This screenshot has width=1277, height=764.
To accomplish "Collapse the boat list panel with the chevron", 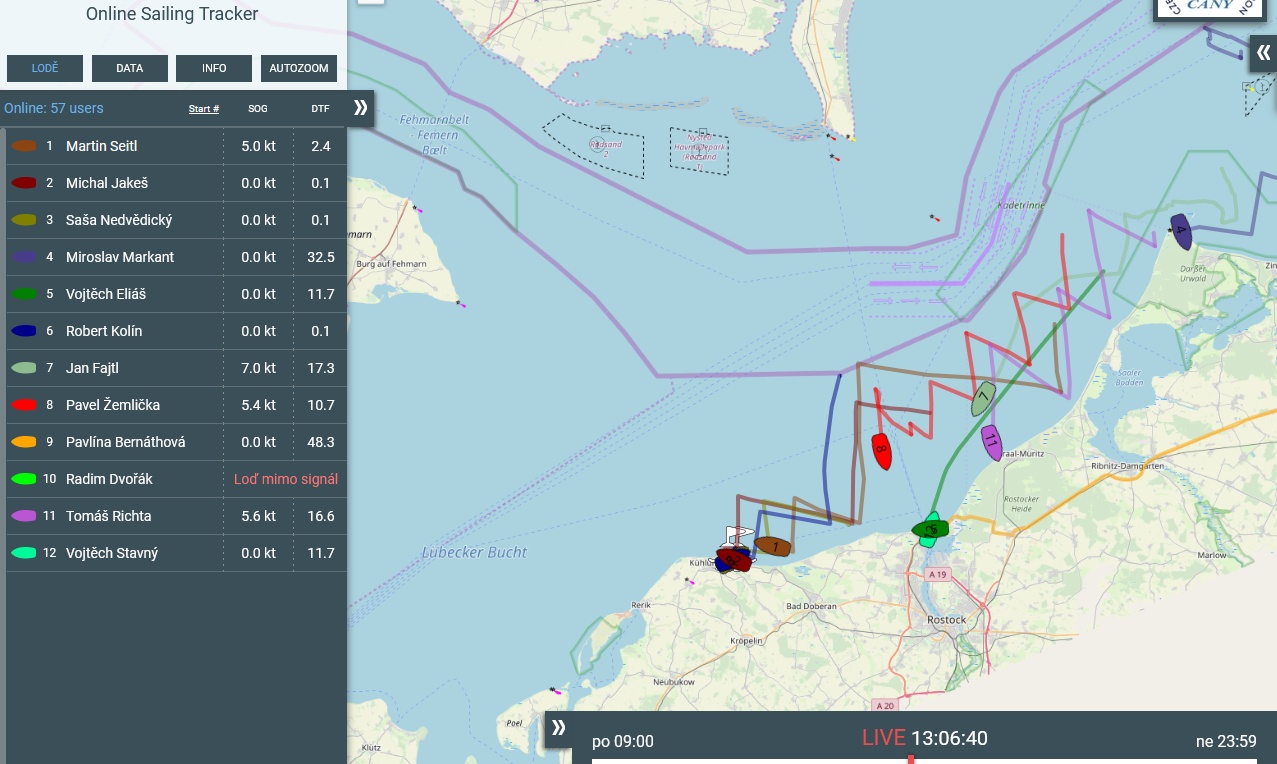I will point(360,108).
